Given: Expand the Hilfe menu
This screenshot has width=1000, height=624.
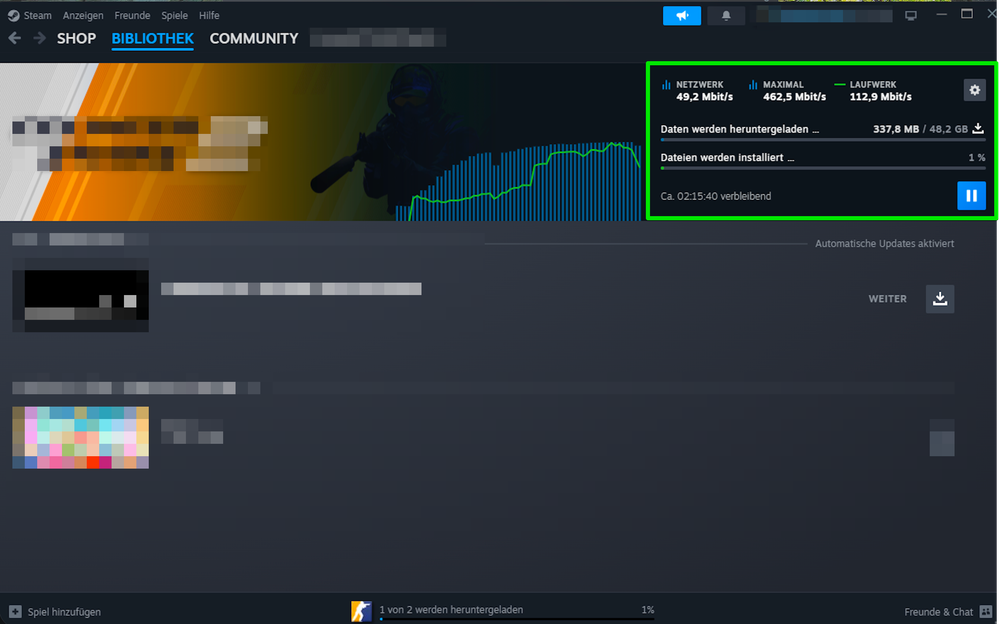Looking at the screenshot, I should pos(209,16).
